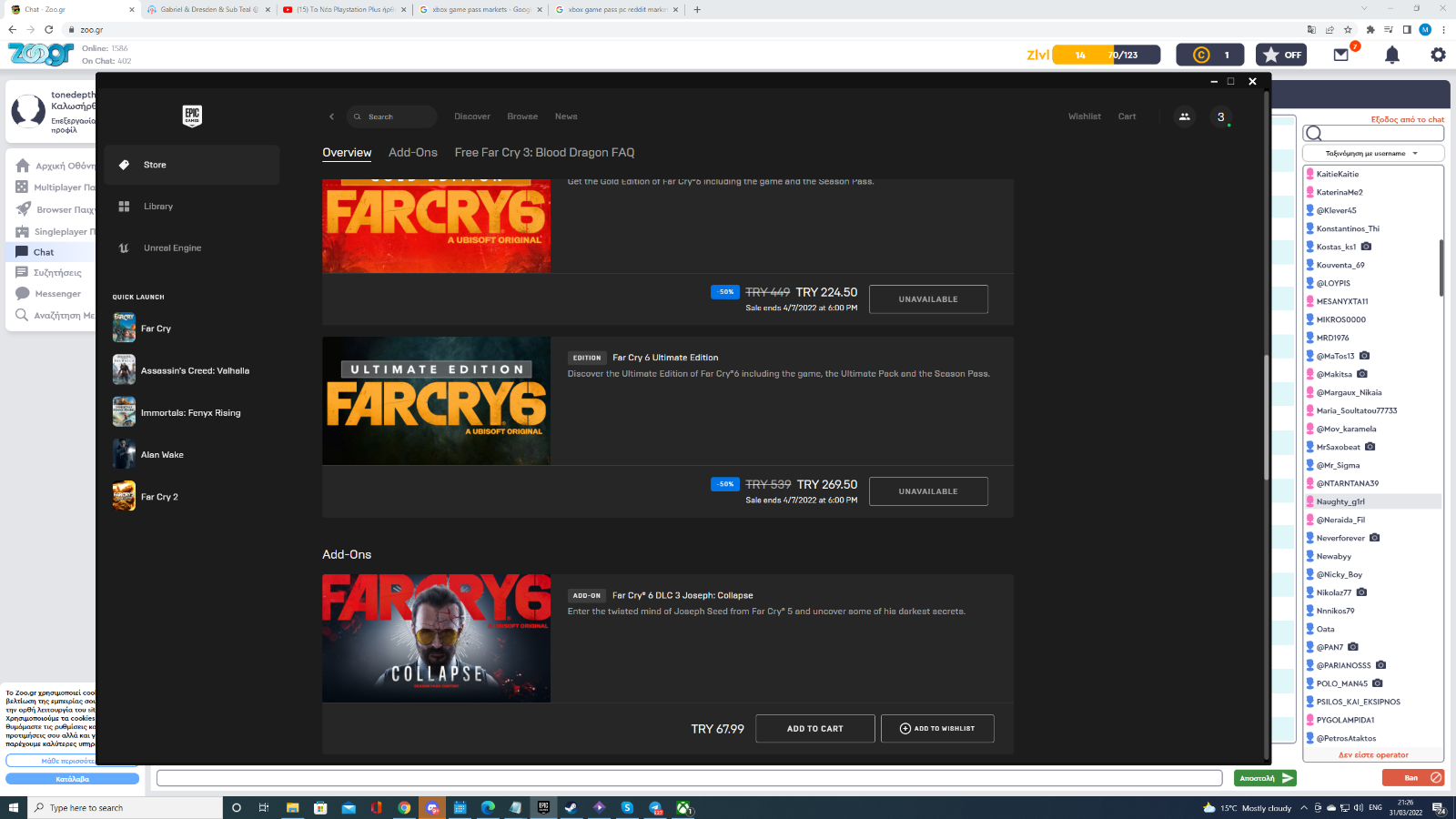Click the chat user search field
Screen dimensions: 1456x819
(x=1373, y=133)
